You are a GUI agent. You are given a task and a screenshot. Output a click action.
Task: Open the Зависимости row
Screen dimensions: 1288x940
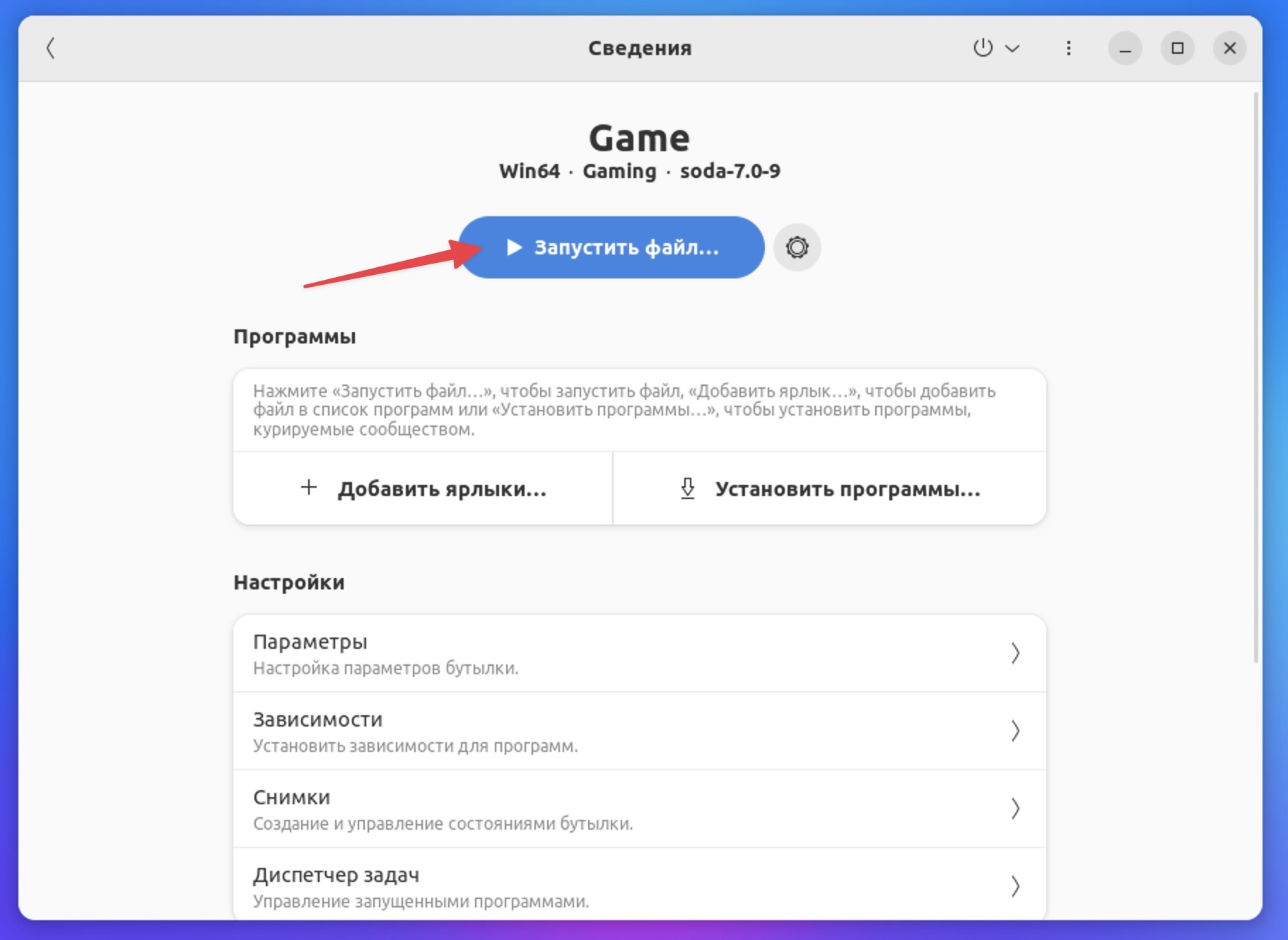pos(640,731)
